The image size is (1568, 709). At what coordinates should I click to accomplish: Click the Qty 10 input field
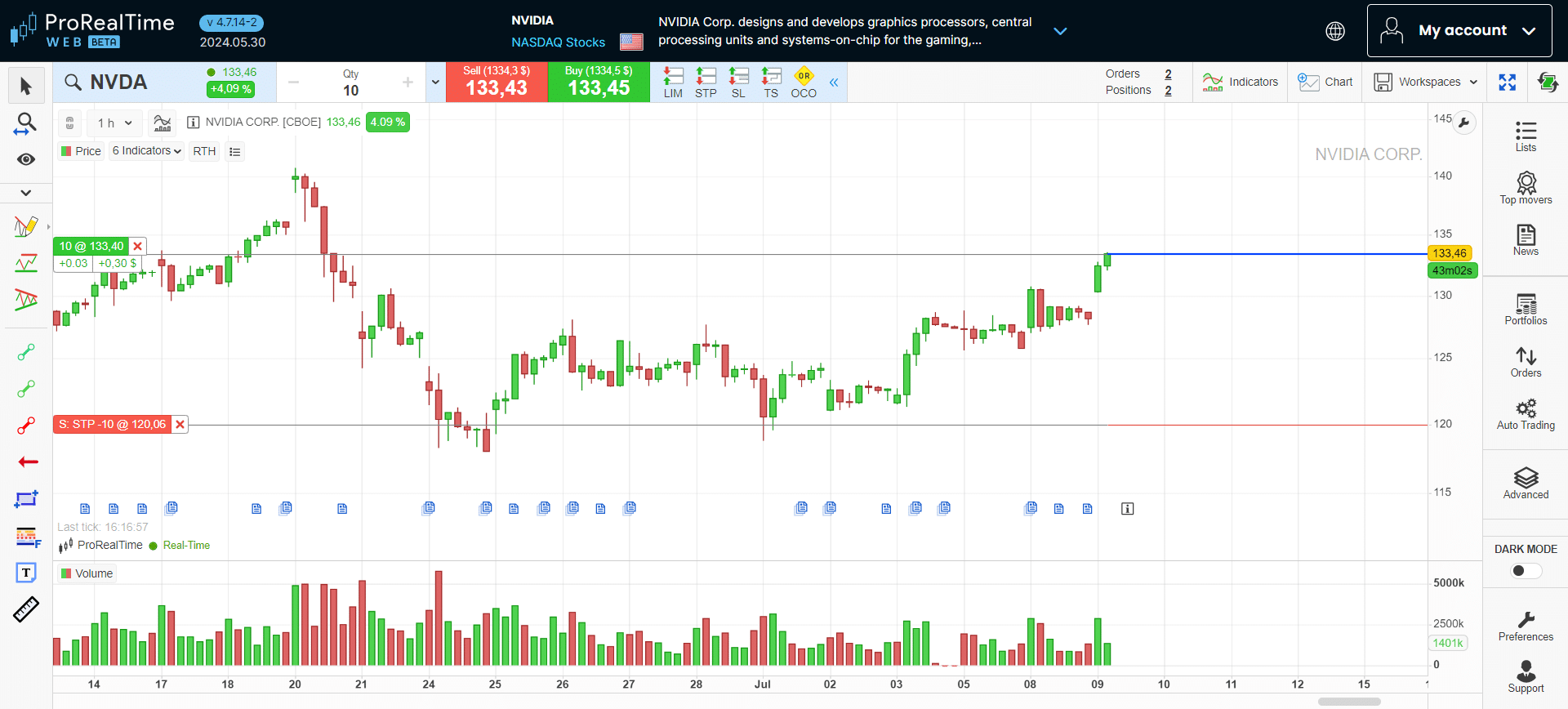(351, 90)
